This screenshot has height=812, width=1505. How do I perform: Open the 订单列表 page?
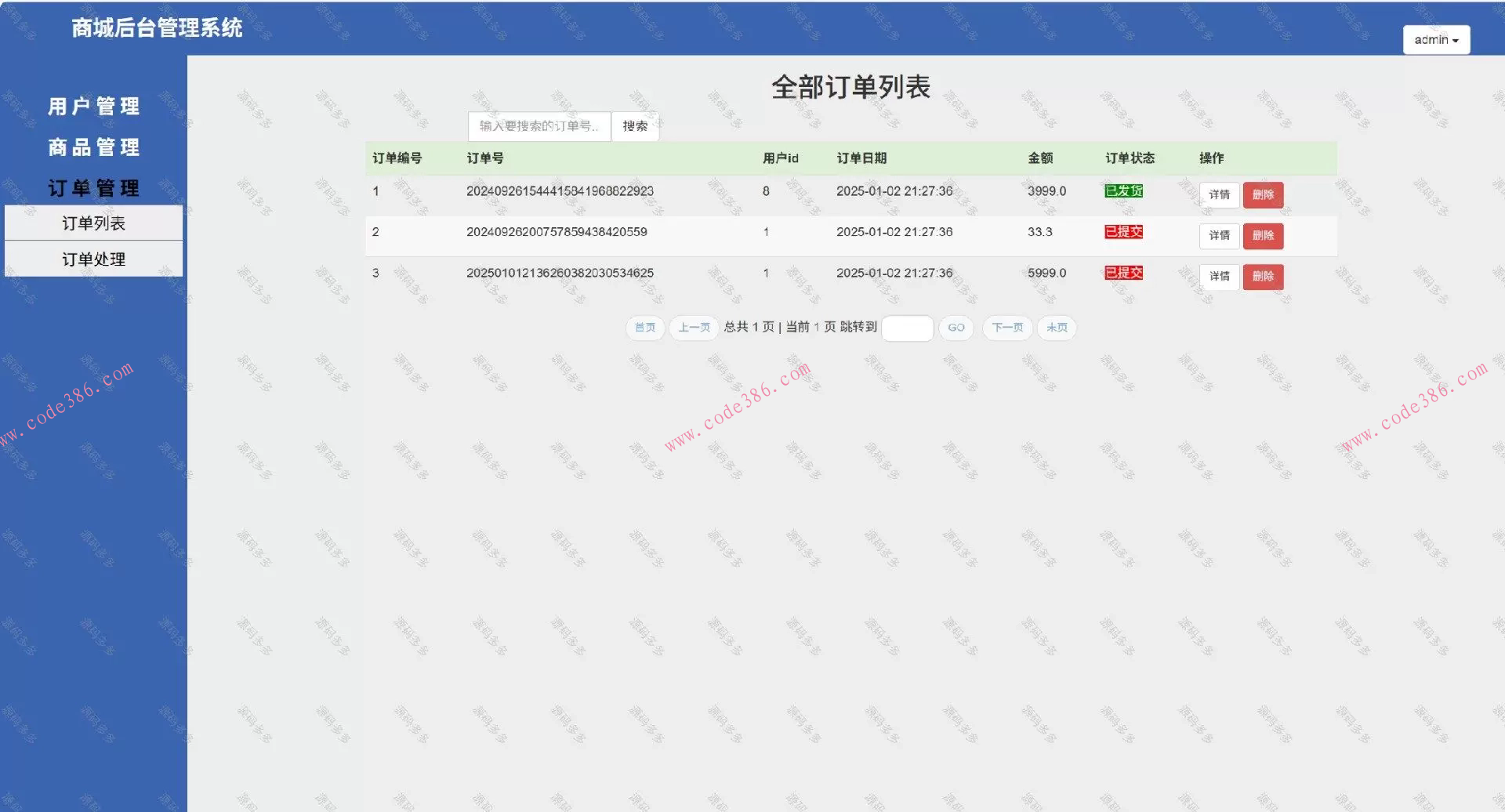tap(92, 223)
